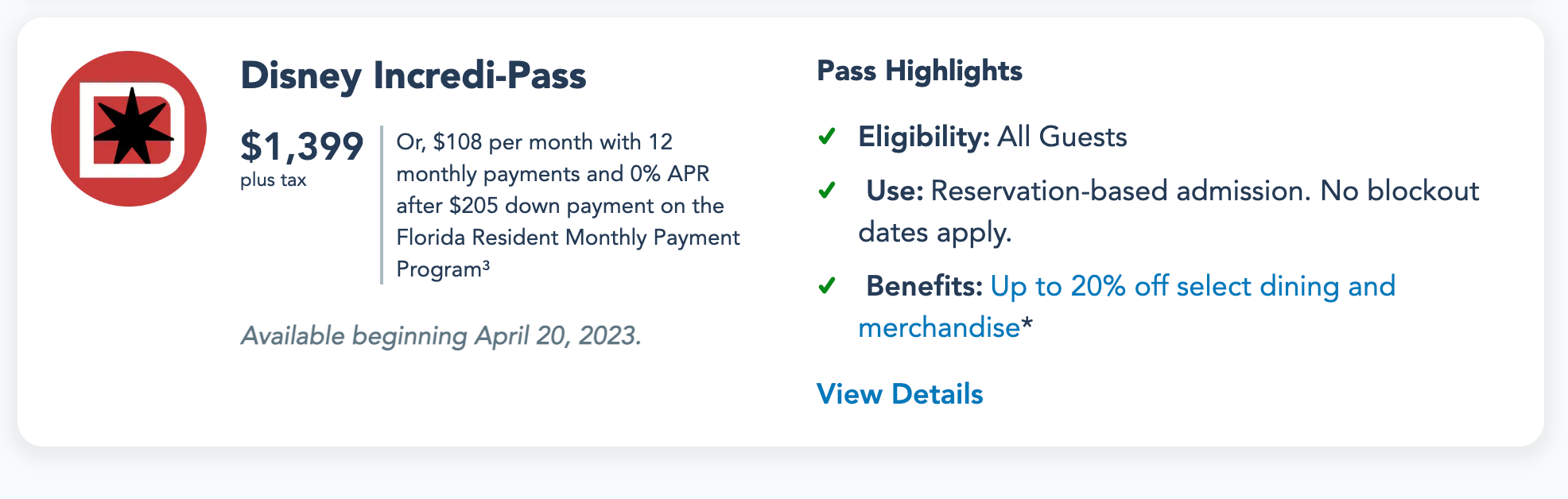Viewport: 1568px width, 499px height.
Task: Click the 'Eligibility: All Guests' text
Action: 992,137
